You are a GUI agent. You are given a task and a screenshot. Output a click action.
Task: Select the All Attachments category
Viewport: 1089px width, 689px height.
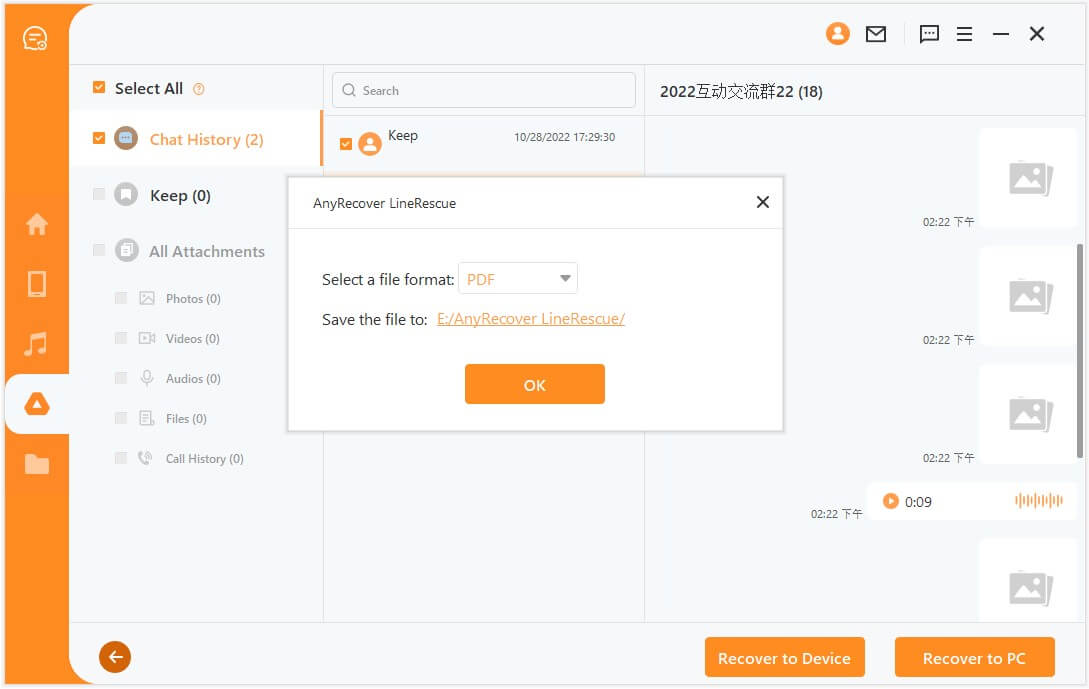[x=207, y=251]
